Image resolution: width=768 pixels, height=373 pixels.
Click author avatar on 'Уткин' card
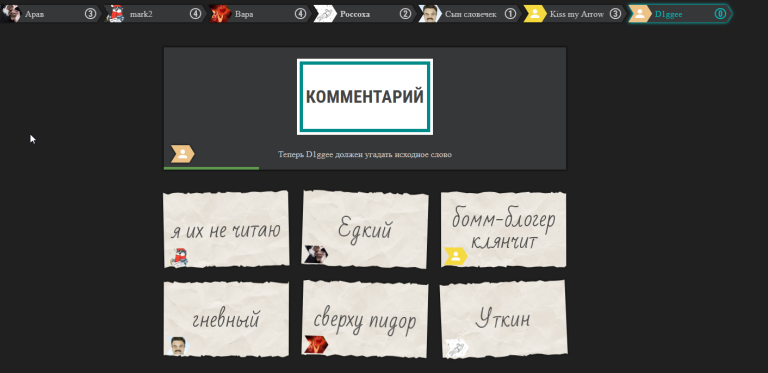pos(456,349)
